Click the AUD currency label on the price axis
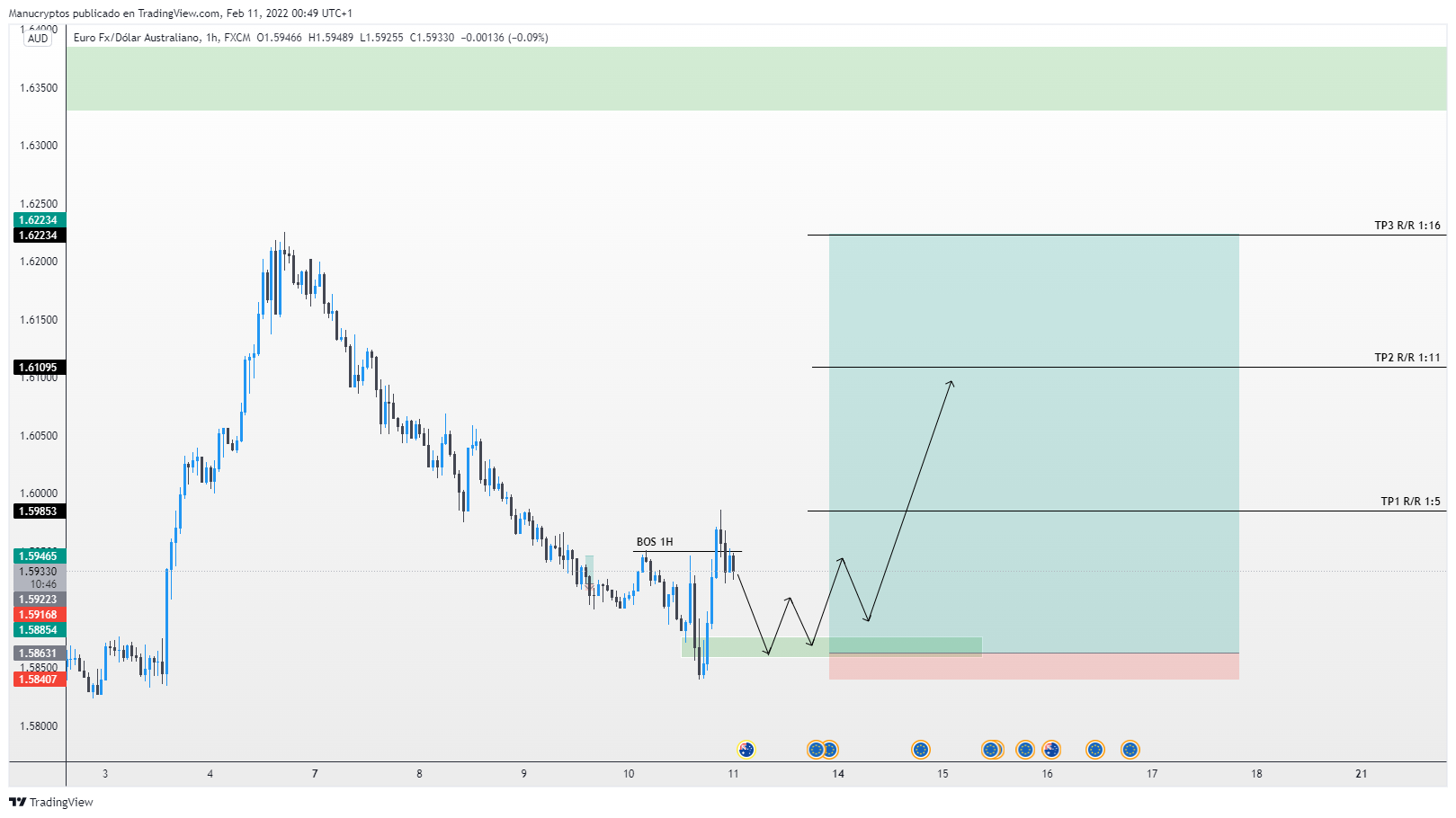 (x=38, y=39)
